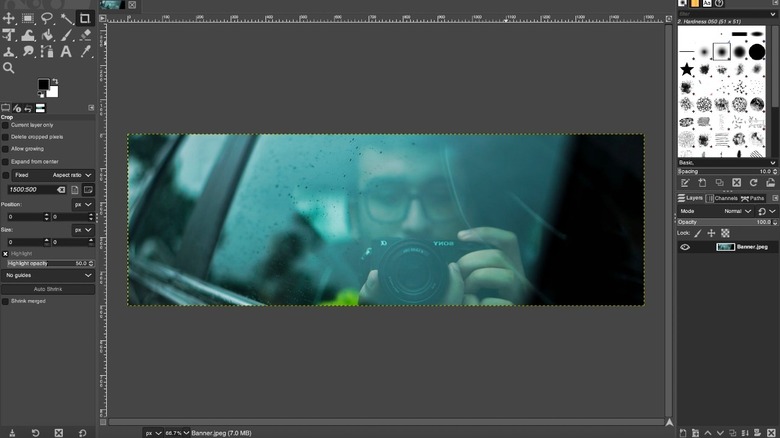Select the Crop tool in the toolbox

point(85,18)
